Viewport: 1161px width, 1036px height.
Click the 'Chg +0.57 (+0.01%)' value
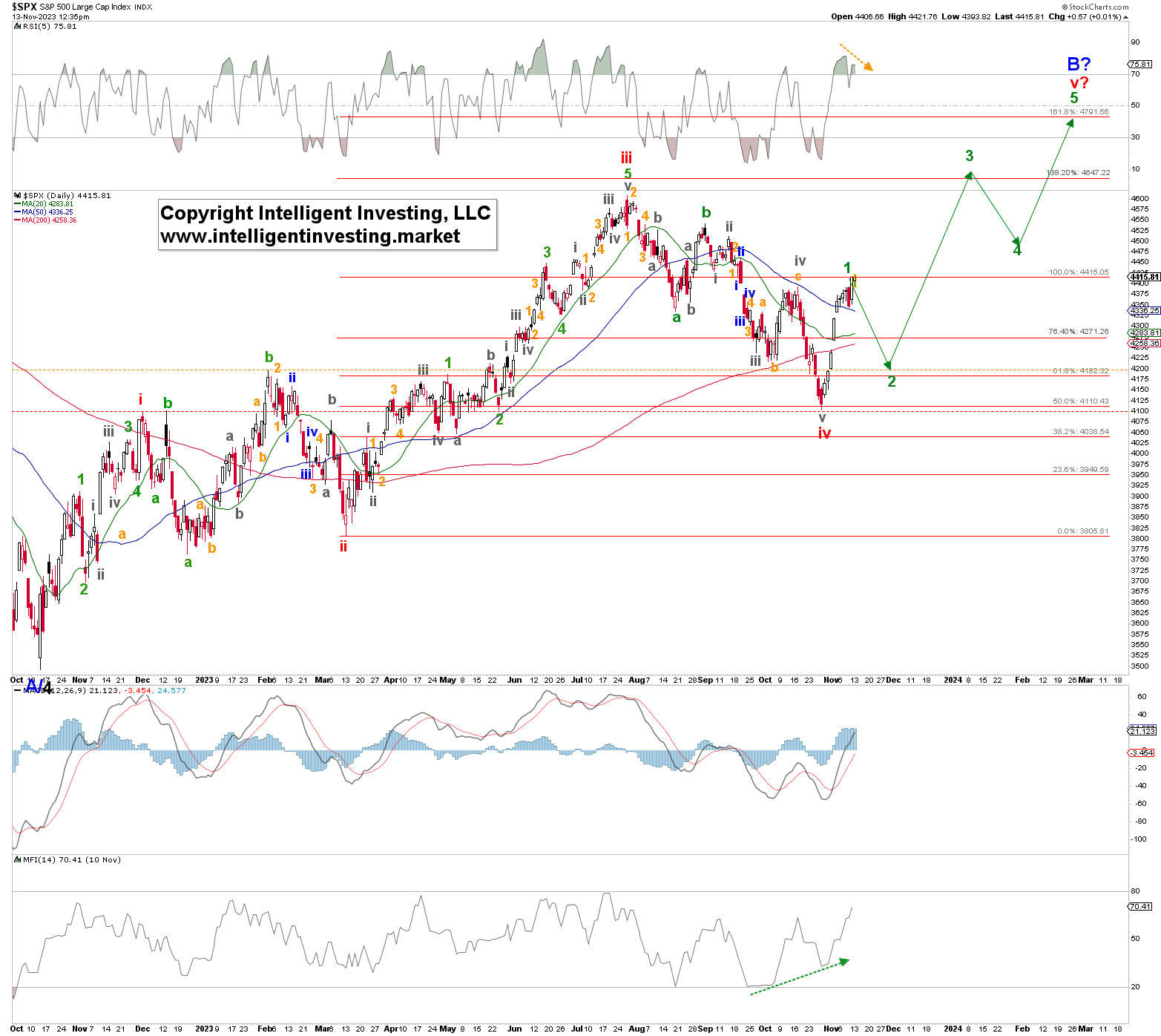1085,16
